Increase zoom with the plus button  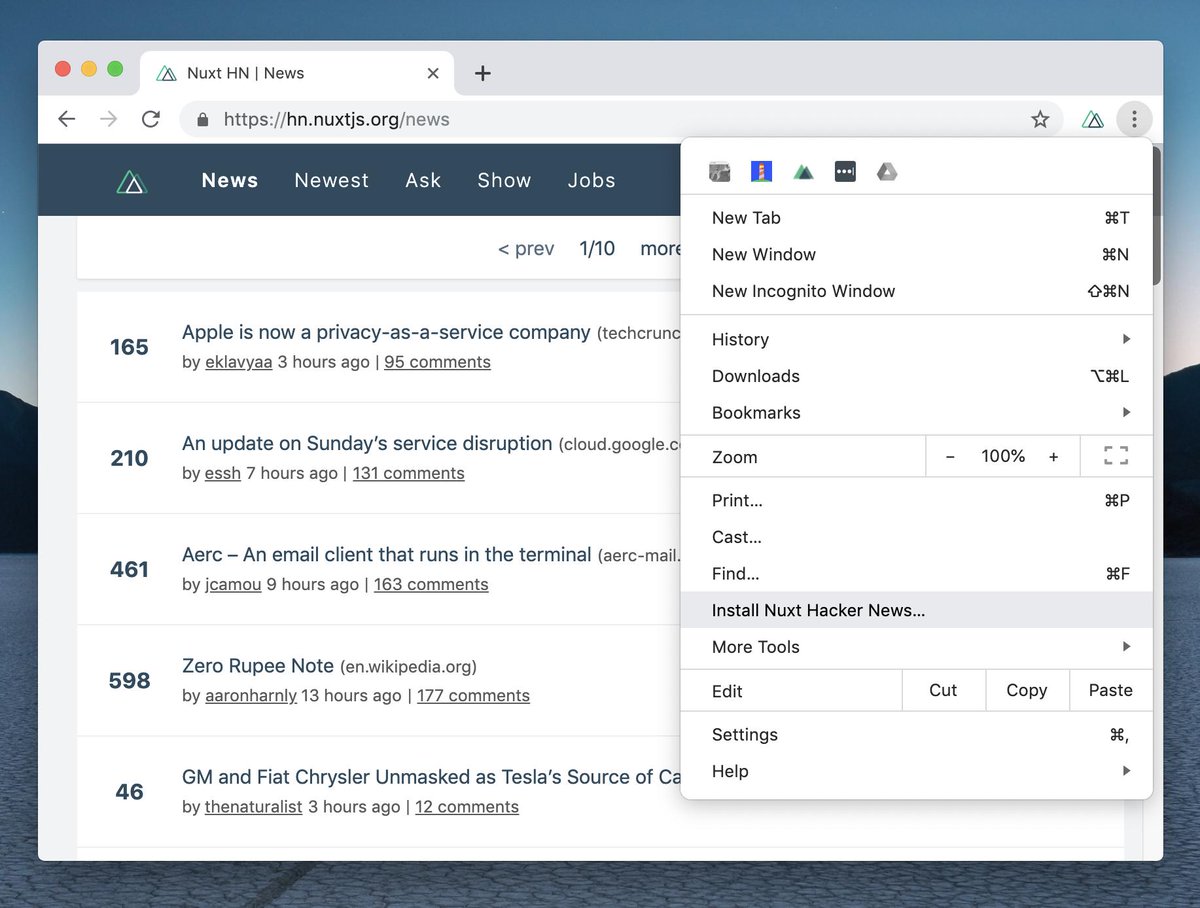pyautogui.click(x=1053, y=457)
